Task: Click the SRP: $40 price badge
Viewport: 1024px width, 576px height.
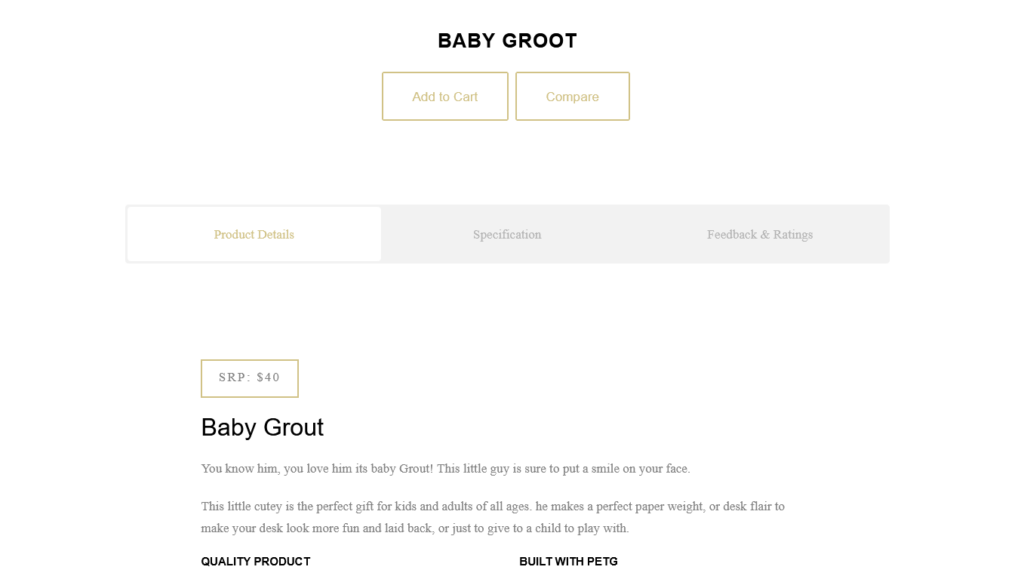Action: point(249,378)
